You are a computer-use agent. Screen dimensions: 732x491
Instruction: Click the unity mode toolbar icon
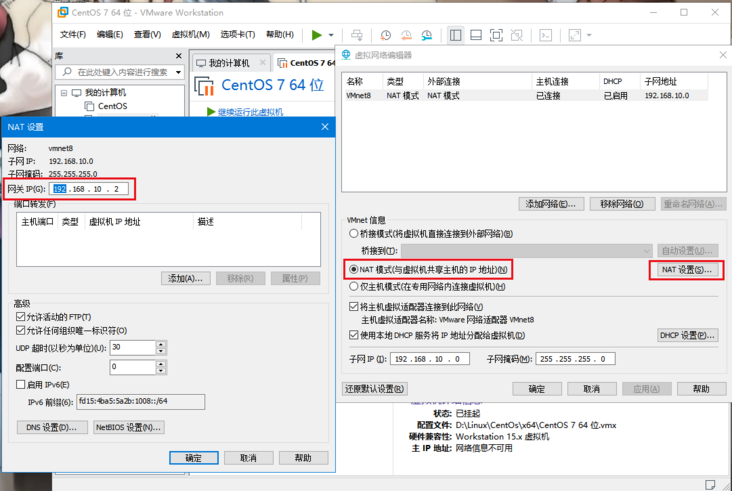tap(517, 35)
